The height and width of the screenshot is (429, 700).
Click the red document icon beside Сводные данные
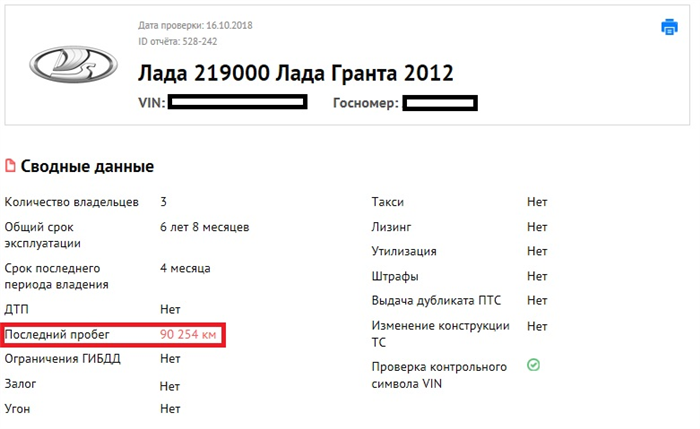pos(10,166)
